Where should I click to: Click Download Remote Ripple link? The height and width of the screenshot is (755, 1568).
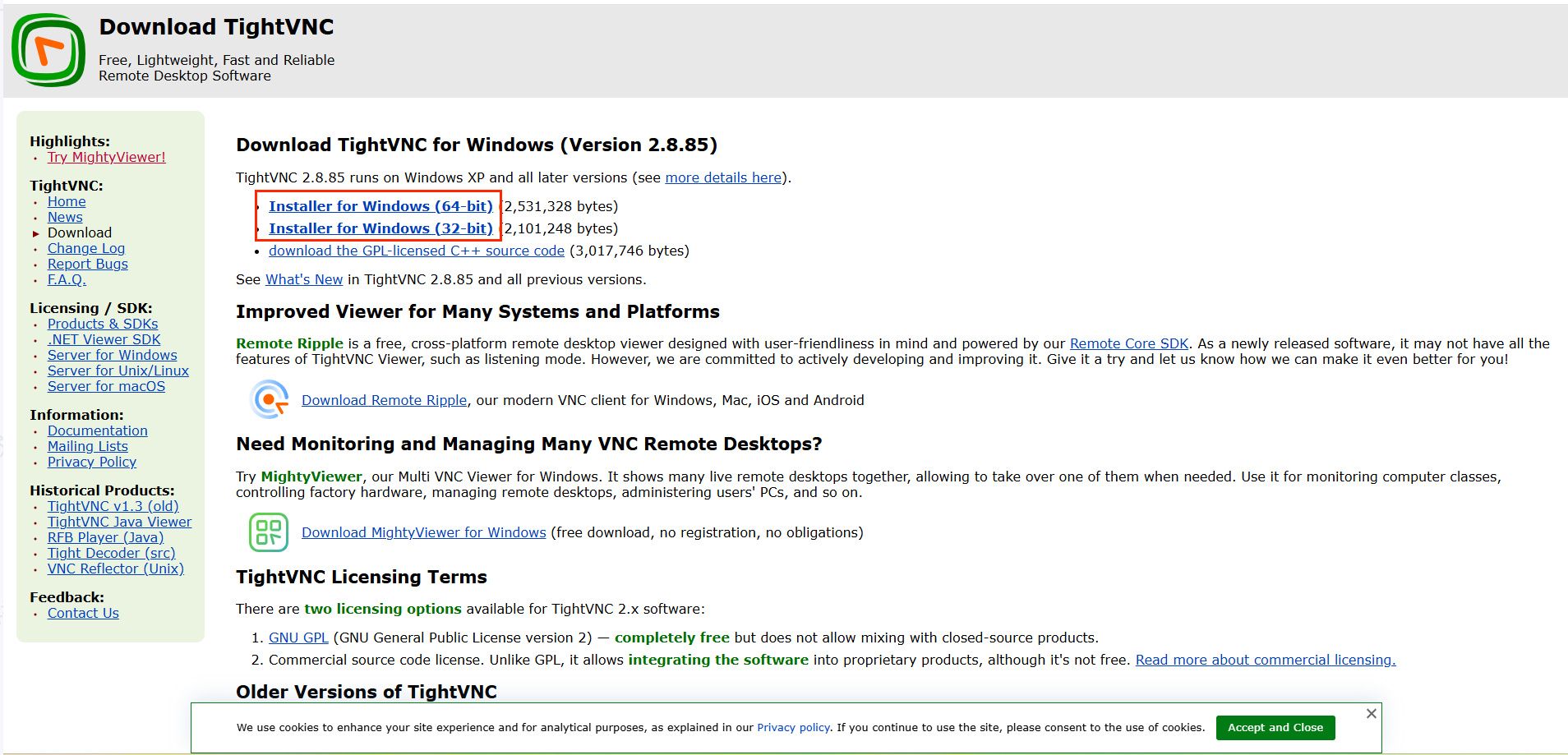coord(384,400)
